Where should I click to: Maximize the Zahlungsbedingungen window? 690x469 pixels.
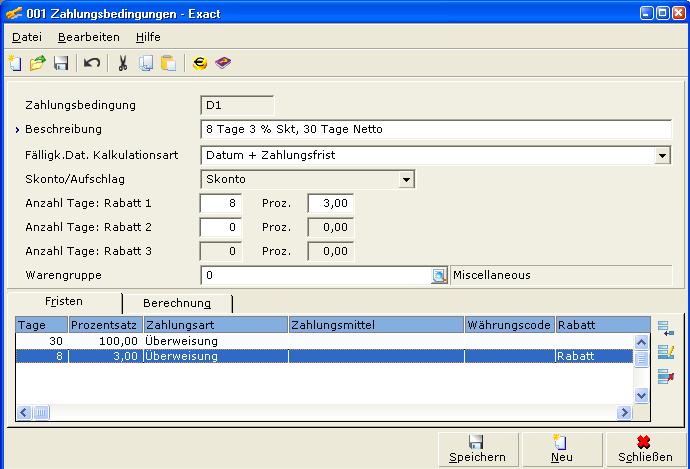click(x=663, y=13)
